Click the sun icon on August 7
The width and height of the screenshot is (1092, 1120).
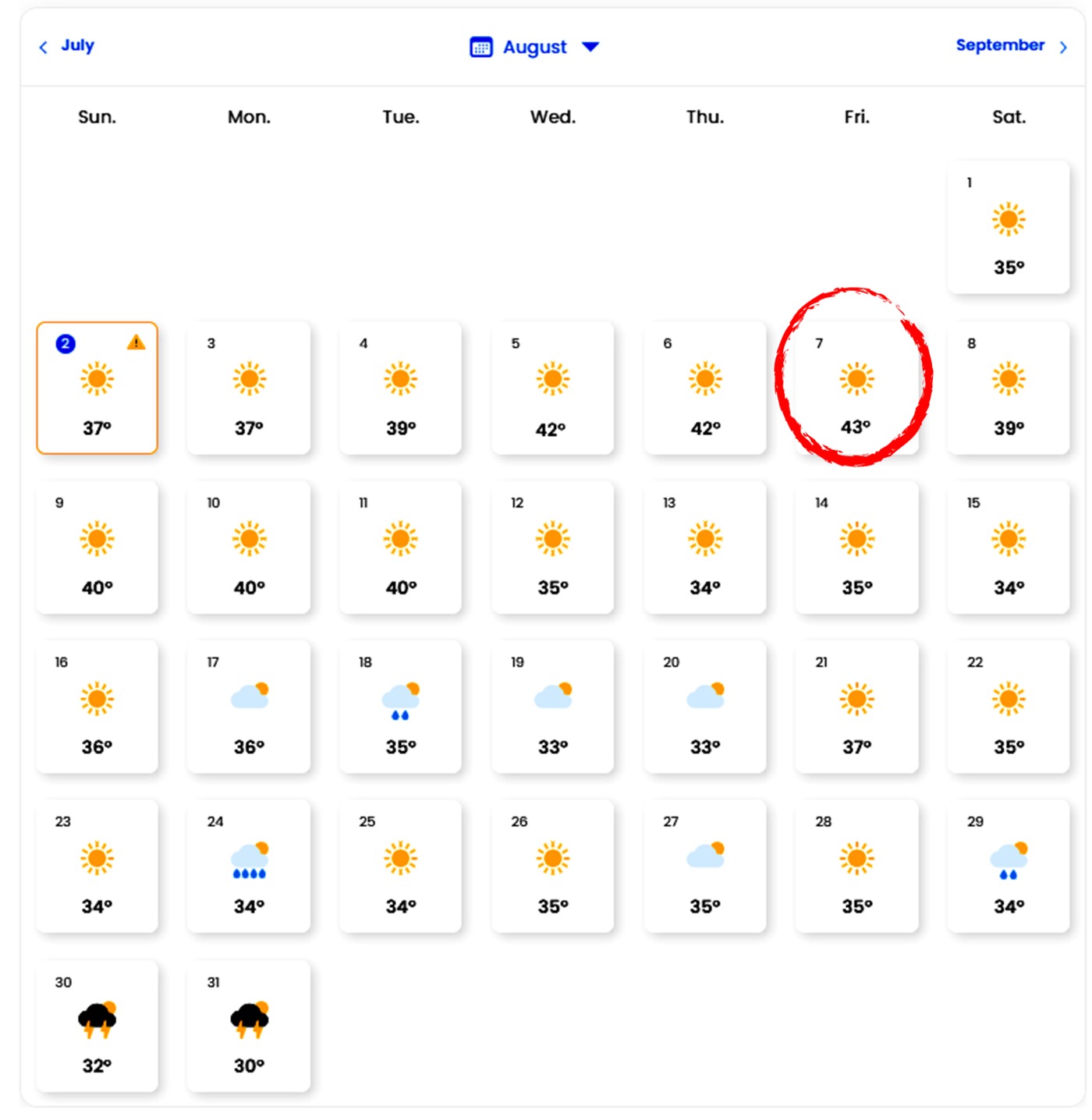click(856, 379)
